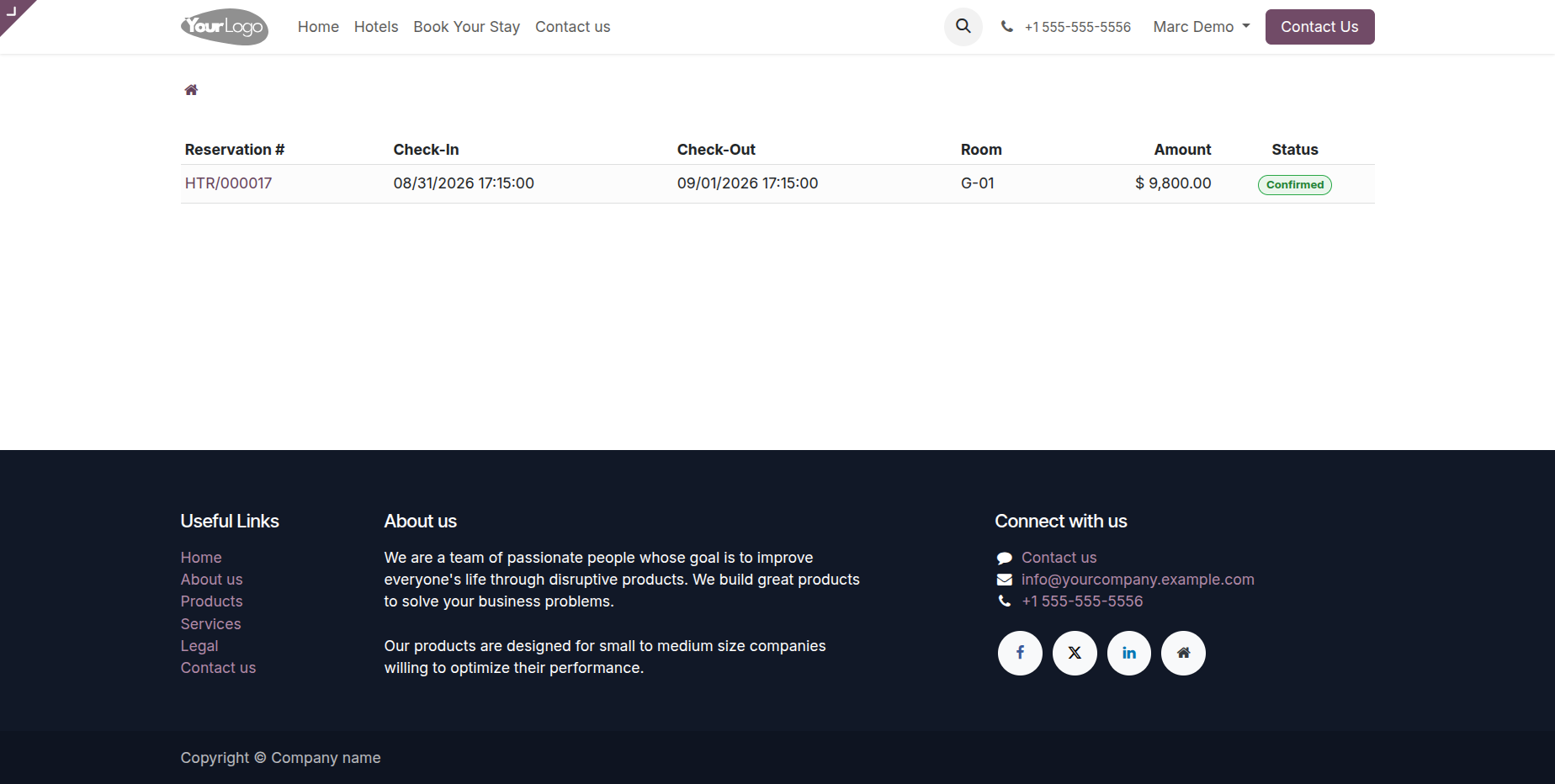Open the search magnifier icon
1555x784 pixels.
click(963, 27)
